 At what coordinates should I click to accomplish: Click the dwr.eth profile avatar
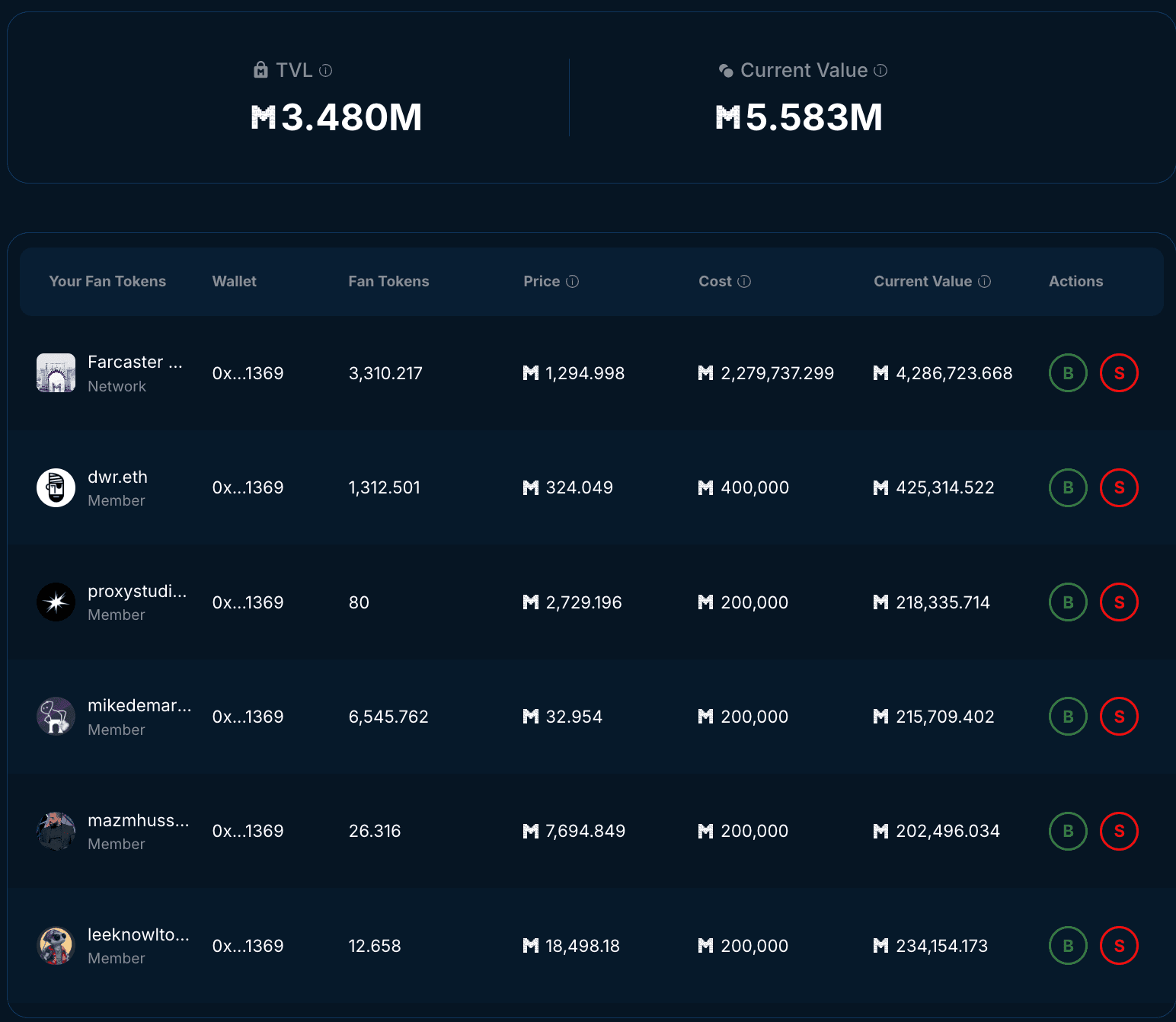click(56, 487)
